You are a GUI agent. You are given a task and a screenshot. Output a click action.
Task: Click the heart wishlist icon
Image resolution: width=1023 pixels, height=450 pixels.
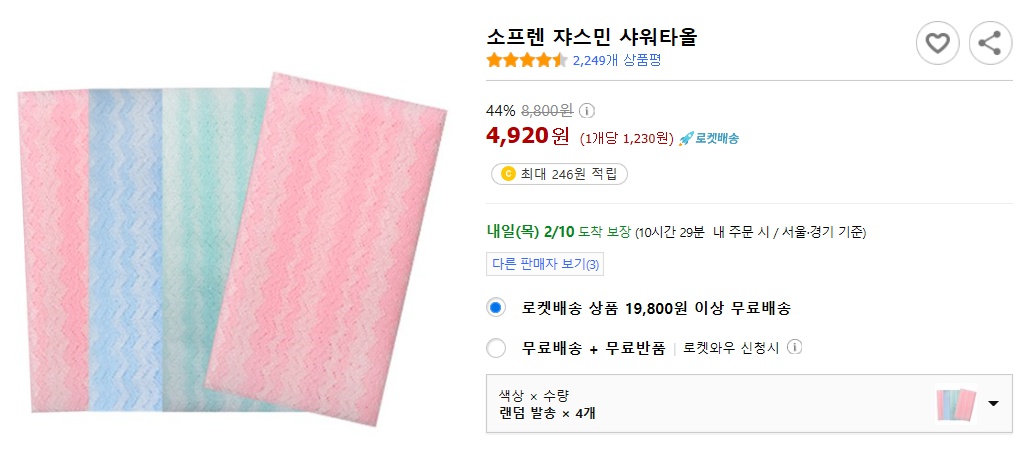click(937, 43)
